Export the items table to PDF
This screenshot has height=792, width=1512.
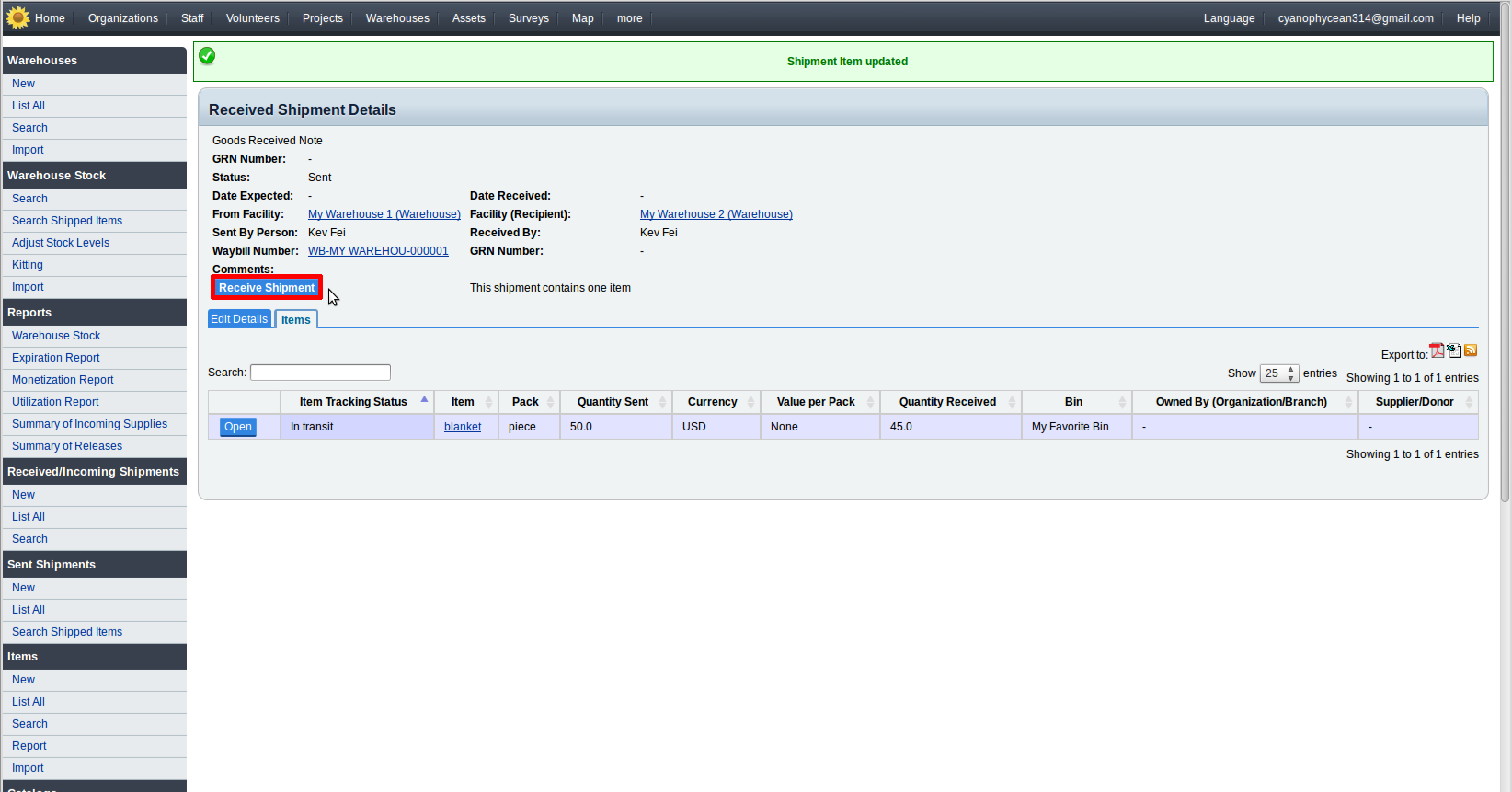tap(1437, 350)
